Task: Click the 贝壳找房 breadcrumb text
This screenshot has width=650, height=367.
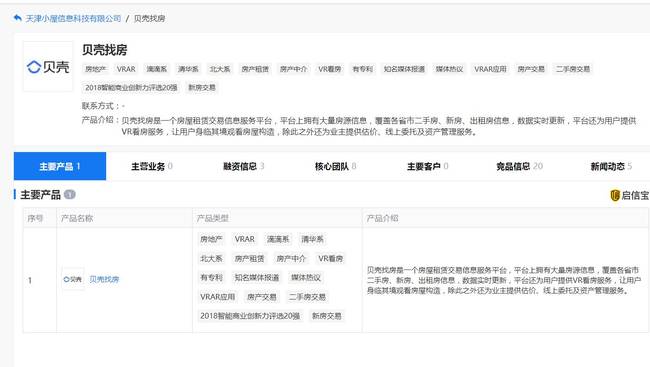Action: (x=149, y=18)
